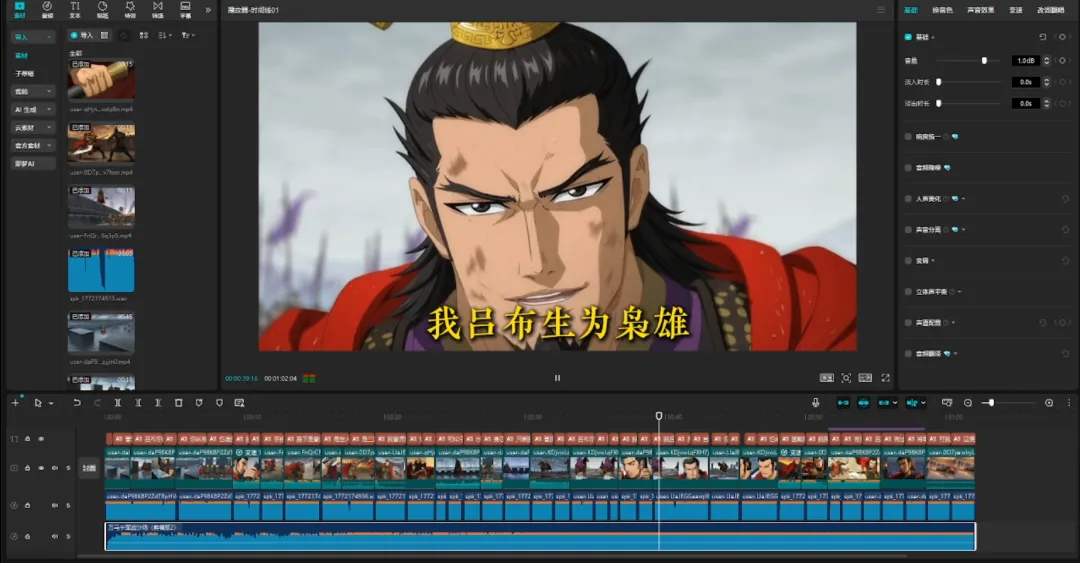Click the focus/crop frame icon under player
The image size is (1080, 563).
pyautogui.click(x=846, y=378)
